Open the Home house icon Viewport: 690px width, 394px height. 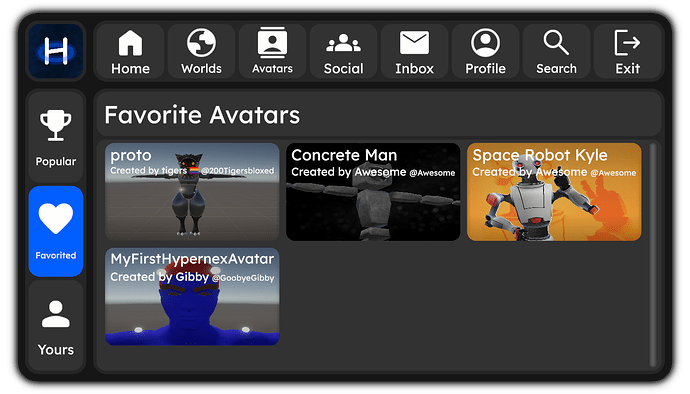pyautogui.click(x=130, y=43)
